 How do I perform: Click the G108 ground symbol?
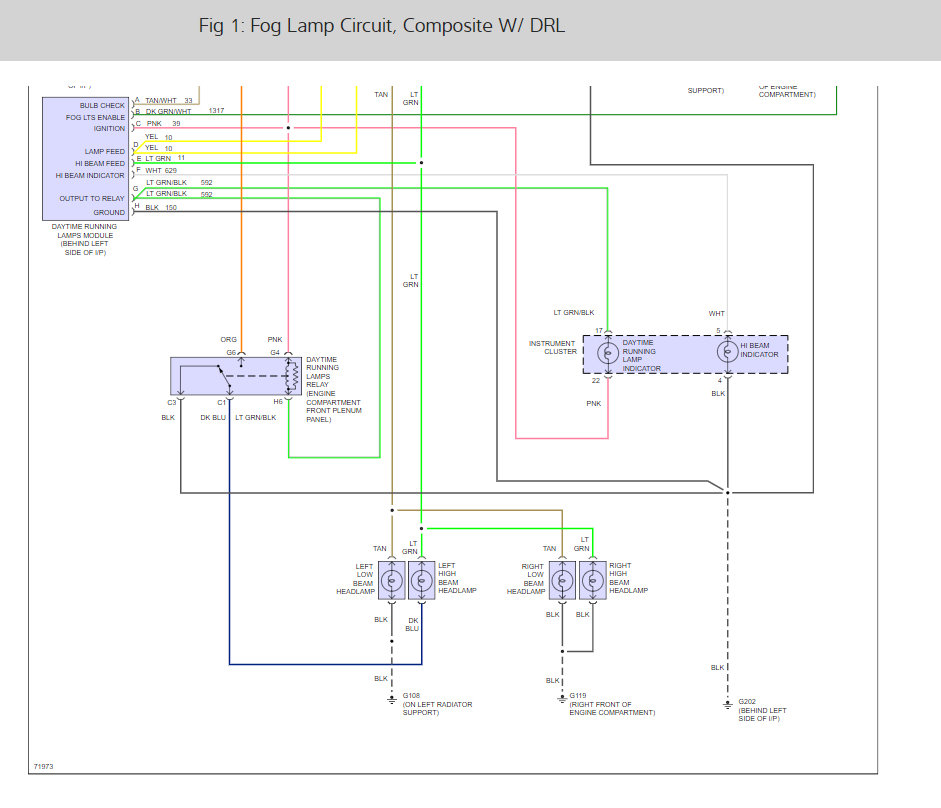392,700
